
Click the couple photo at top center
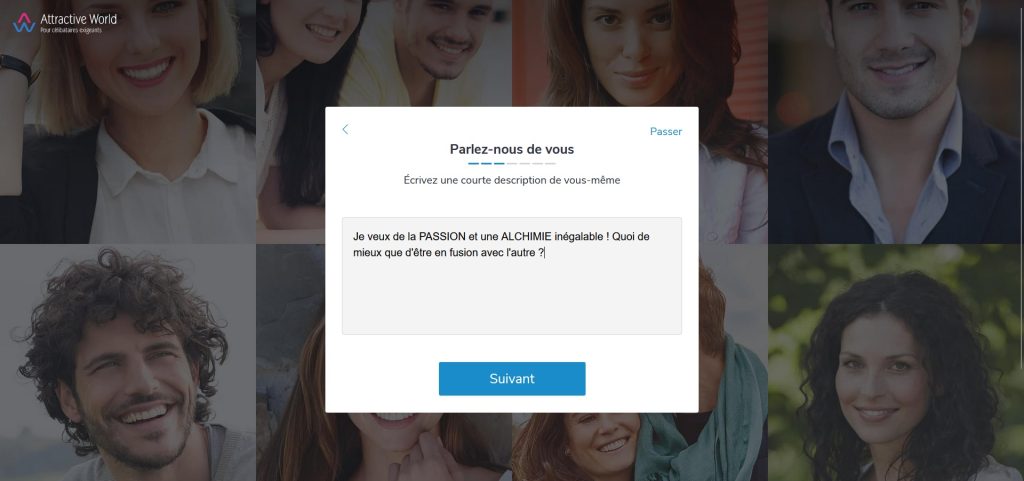pyautogui.click(x=384, y=52)
